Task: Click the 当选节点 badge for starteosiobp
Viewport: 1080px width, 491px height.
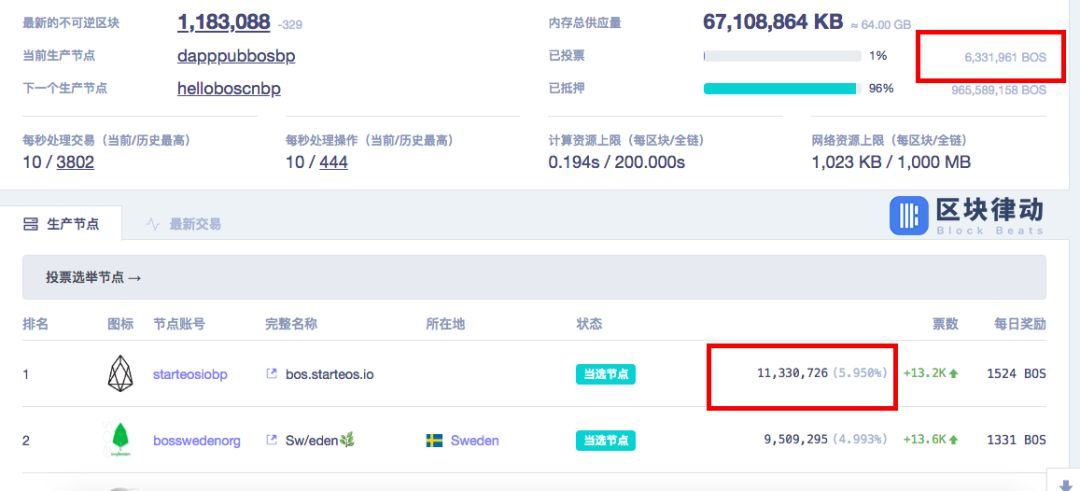Action: pyautogui.click(x=605, y=375)
